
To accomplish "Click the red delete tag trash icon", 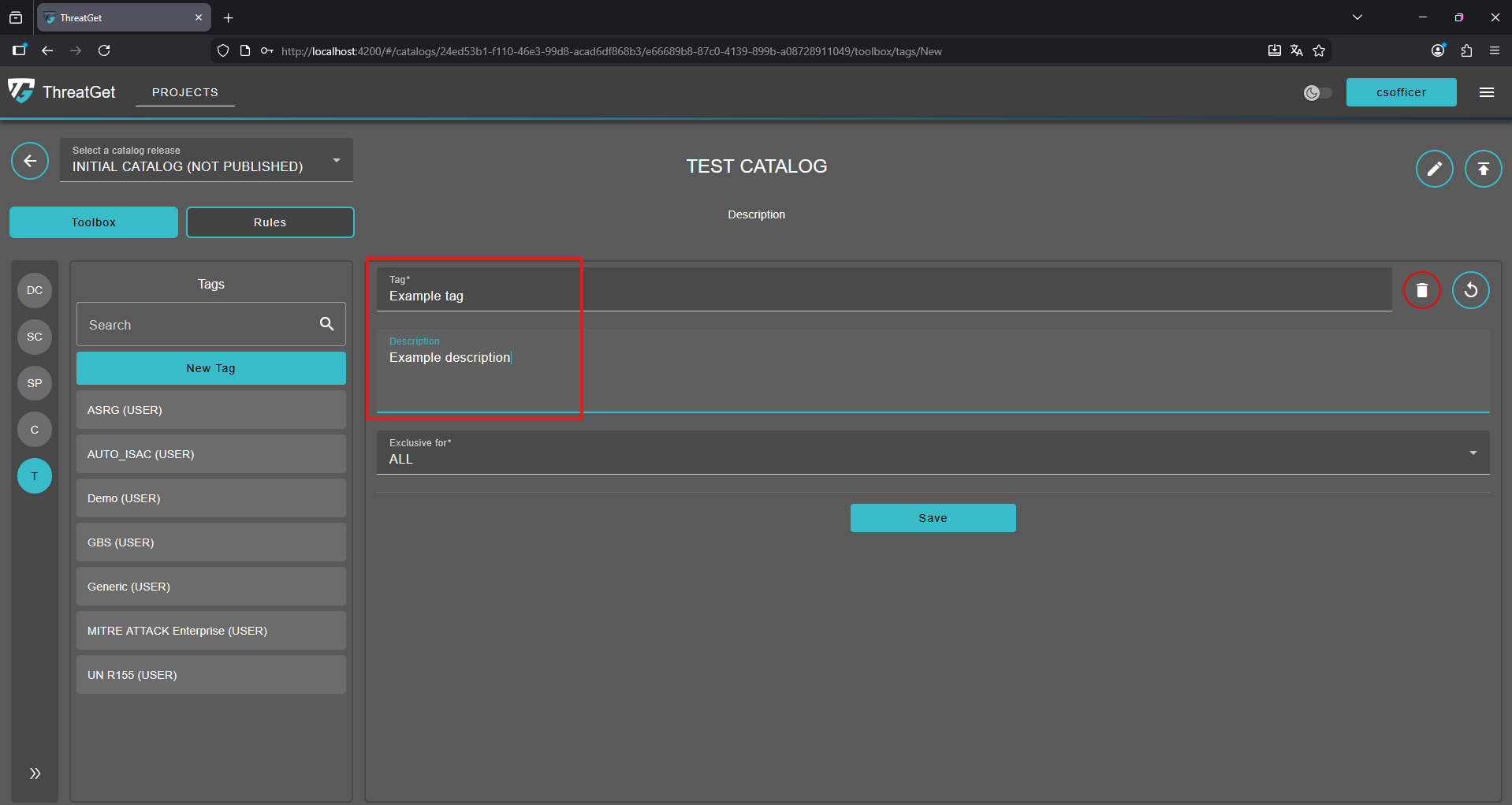I will pyautogui.click(x=1421, y=290).
